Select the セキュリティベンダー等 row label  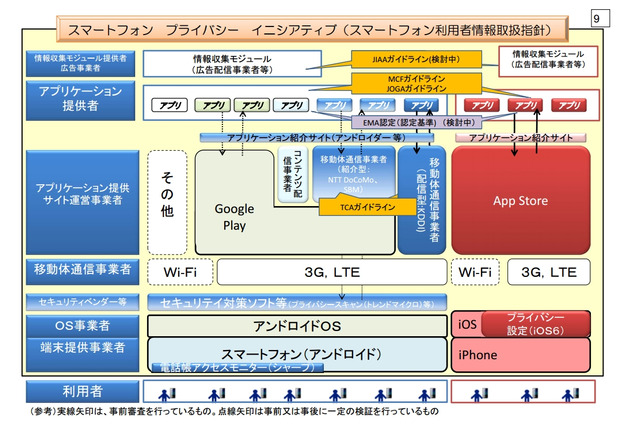pos(82,302)
